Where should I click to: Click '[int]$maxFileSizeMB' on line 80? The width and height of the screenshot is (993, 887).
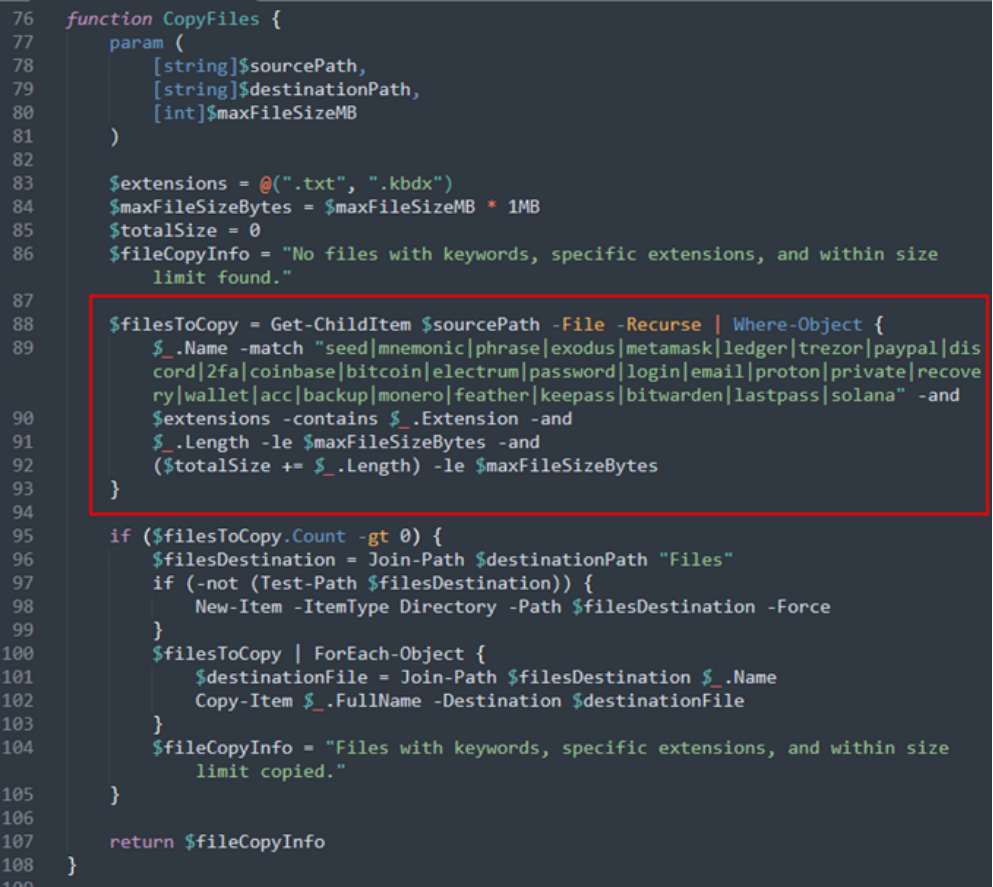pyautogui.click(x=255, y=113)
